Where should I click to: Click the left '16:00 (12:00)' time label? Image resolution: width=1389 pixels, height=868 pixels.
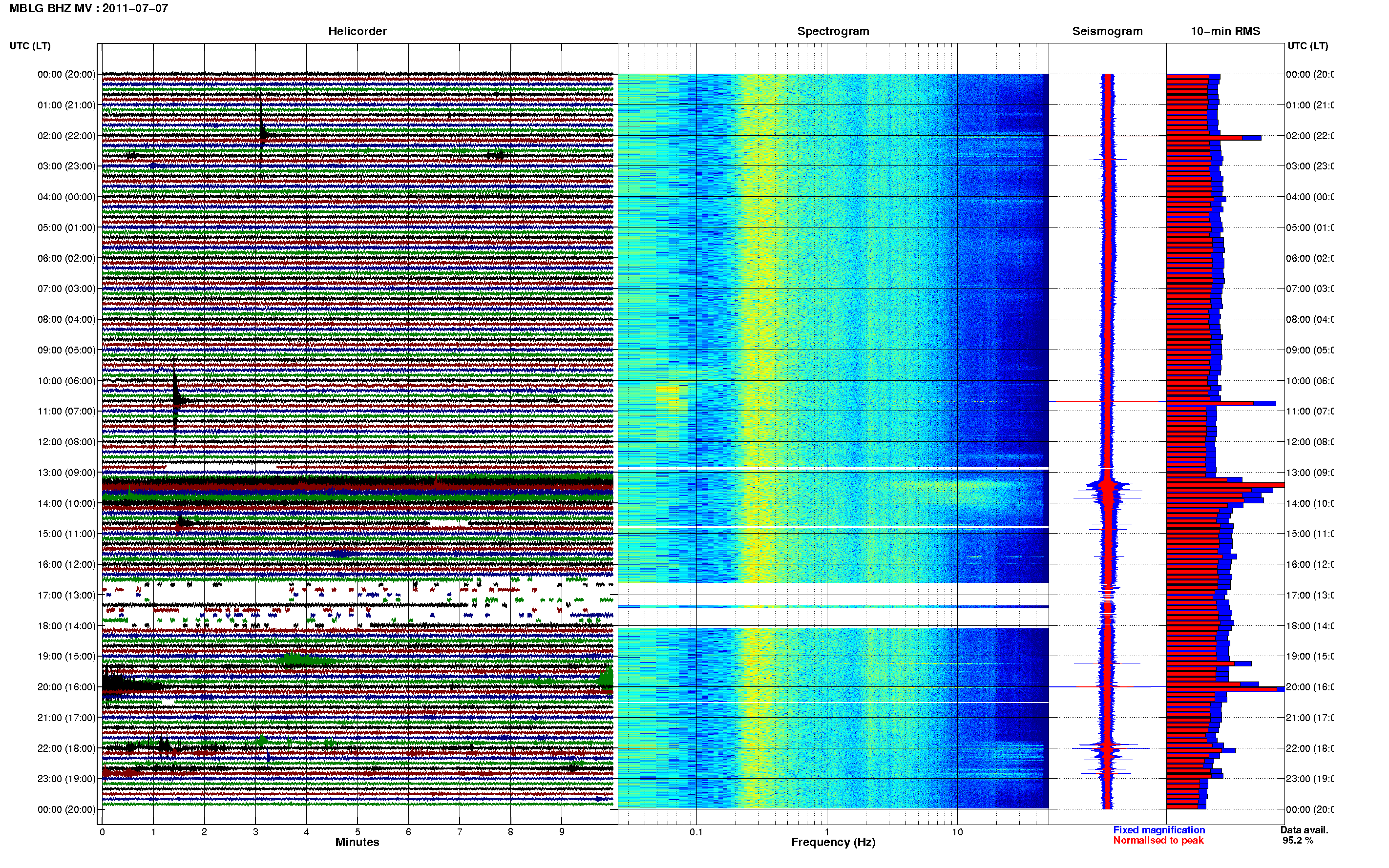pyautogui.click(x=66, y=564)
